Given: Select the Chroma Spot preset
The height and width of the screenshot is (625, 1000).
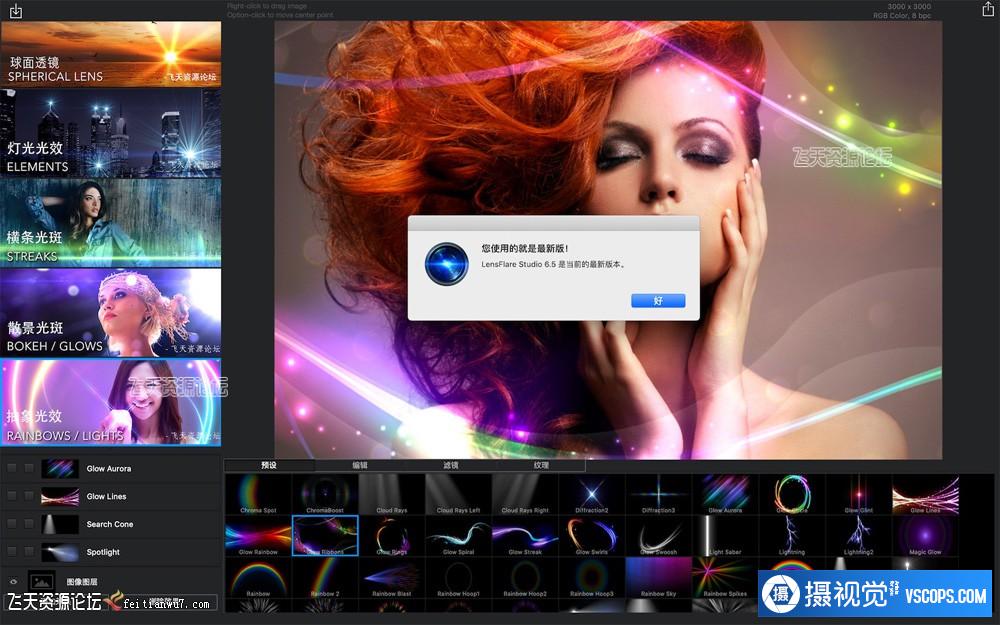Looking at the screenshot, I should point(258,493).
